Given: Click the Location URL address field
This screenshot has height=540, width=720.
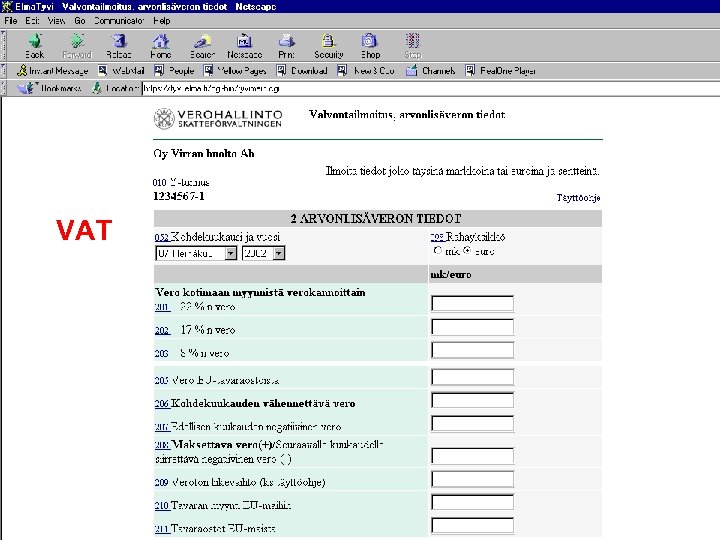Looking at the screenshot, I should tap(430, 88).
